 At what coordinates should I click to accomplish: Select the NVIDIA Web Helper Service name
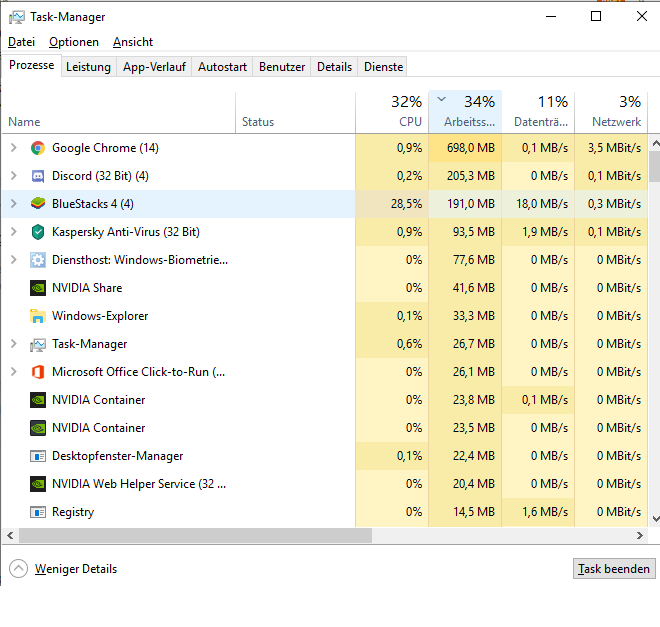139,484
